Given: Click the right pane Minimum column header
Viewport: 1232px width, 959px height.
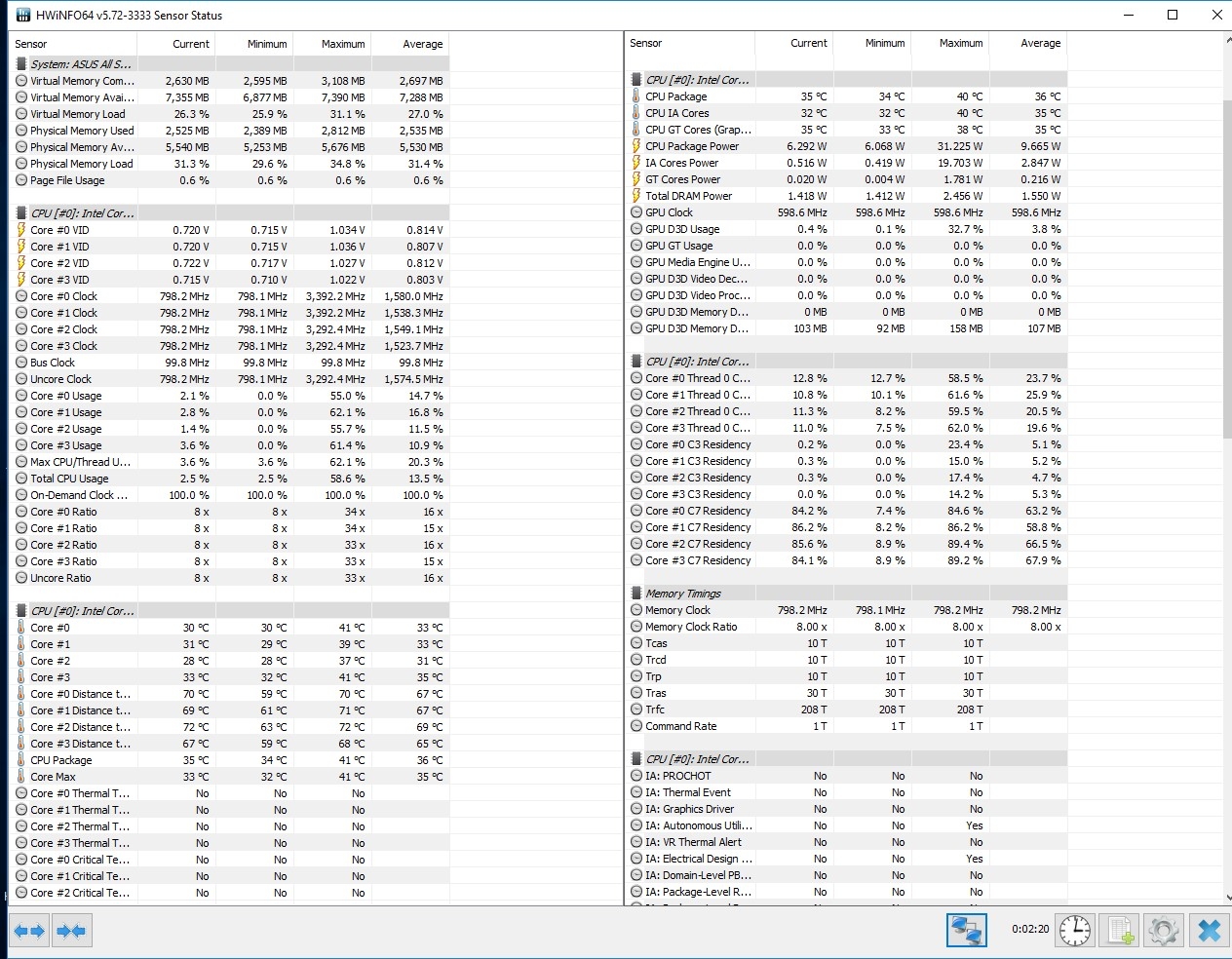Looking at the screenshot, I should point(872,43).
